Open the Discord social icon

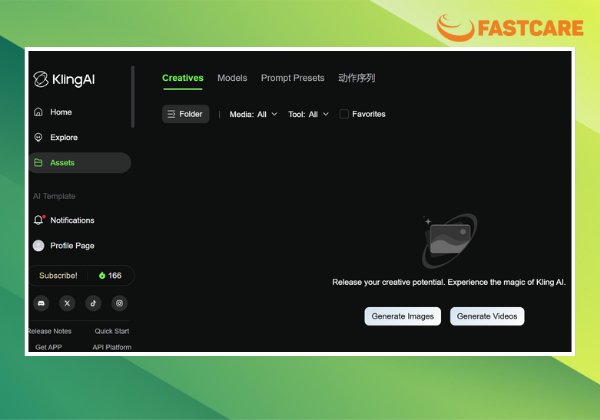(x=41, y=303)
